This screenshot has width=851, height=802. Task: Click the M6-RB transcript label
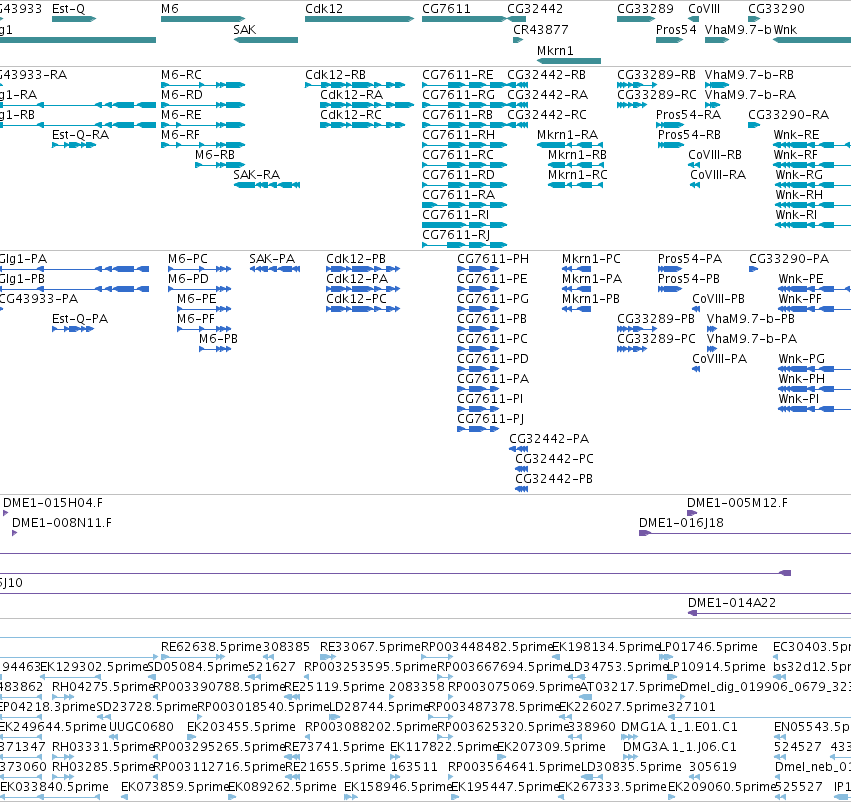(x=215, y=155)
